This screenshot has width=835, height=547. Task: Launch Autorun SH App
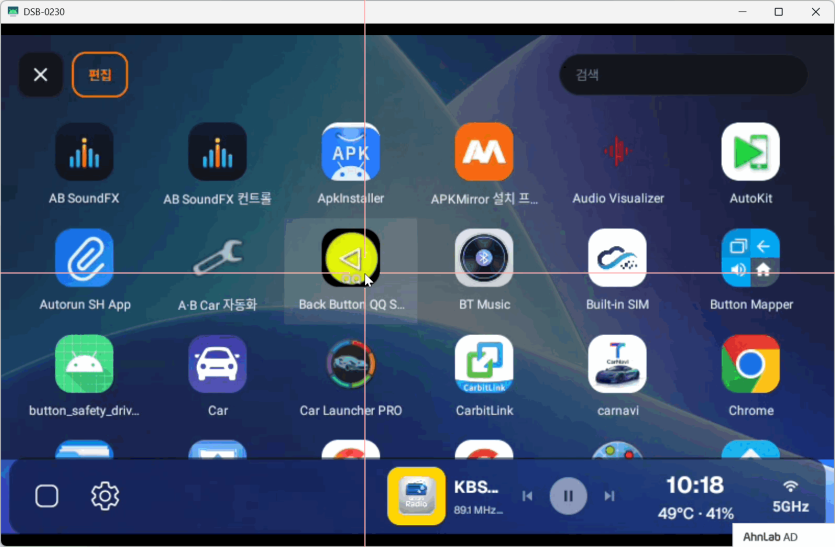pos(84,258)
